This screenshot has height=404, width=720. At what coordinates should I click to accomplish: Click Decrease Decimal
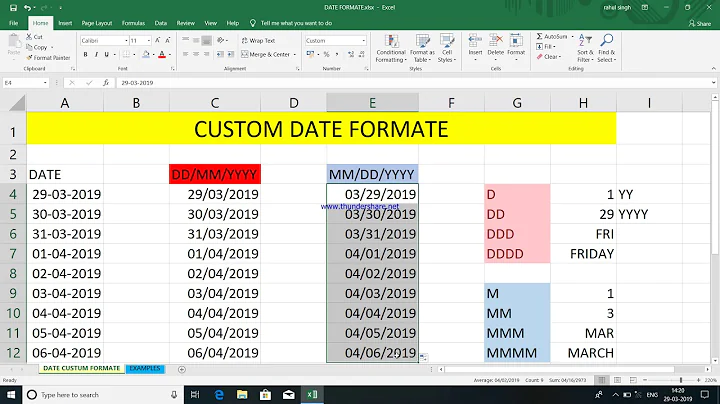coord(361,54)
